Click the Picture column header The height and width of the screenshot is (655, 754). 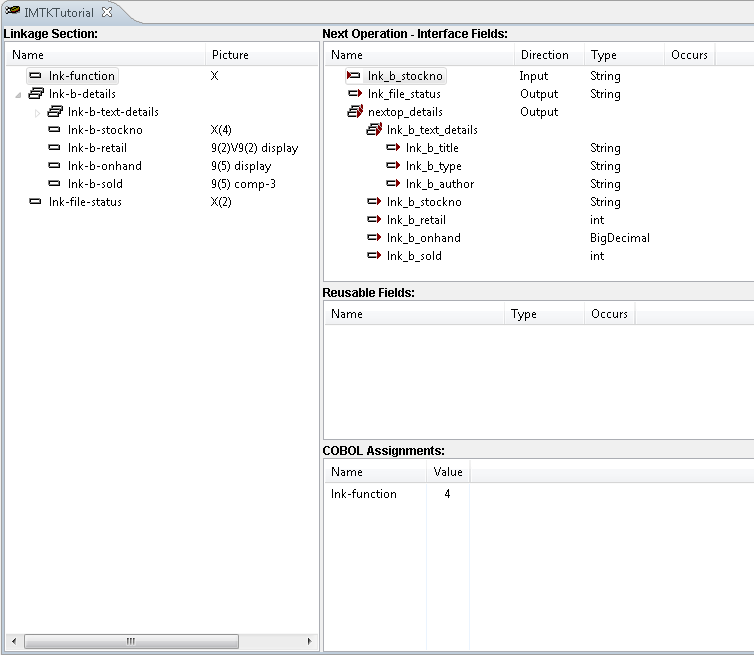[262, 55]
